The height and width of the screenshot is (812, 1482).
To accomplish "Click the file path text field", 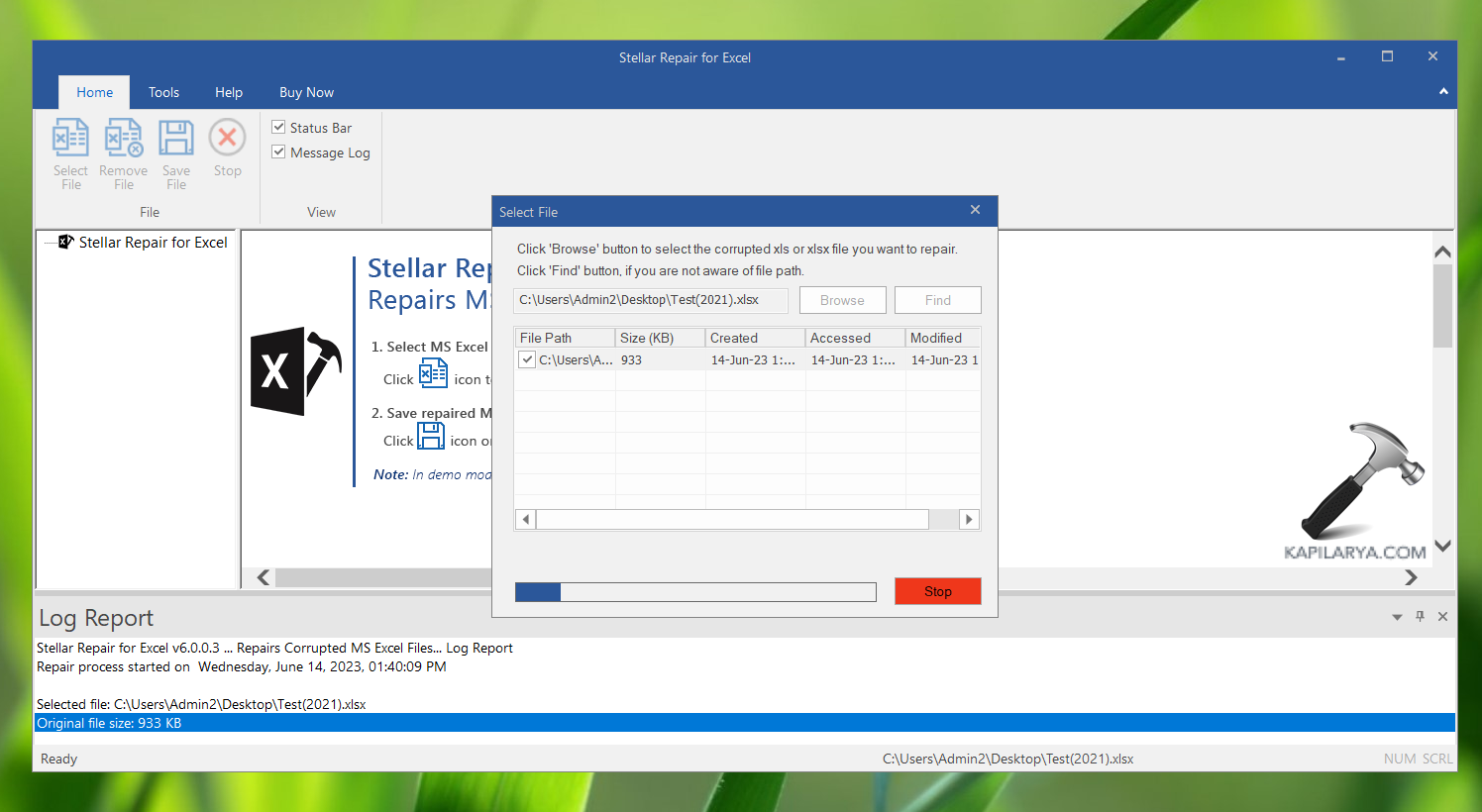I will pos(651,300).
